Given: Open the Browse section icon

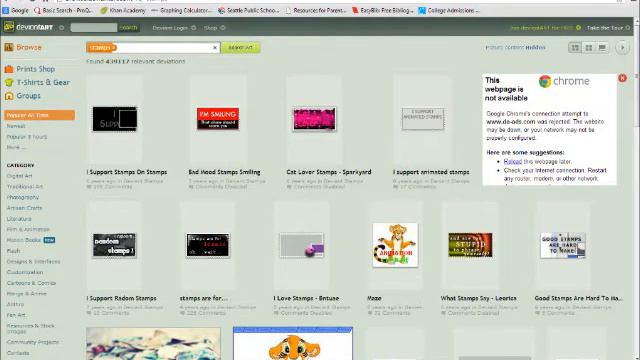Looking at the screenshot, I should coord(9,47).
